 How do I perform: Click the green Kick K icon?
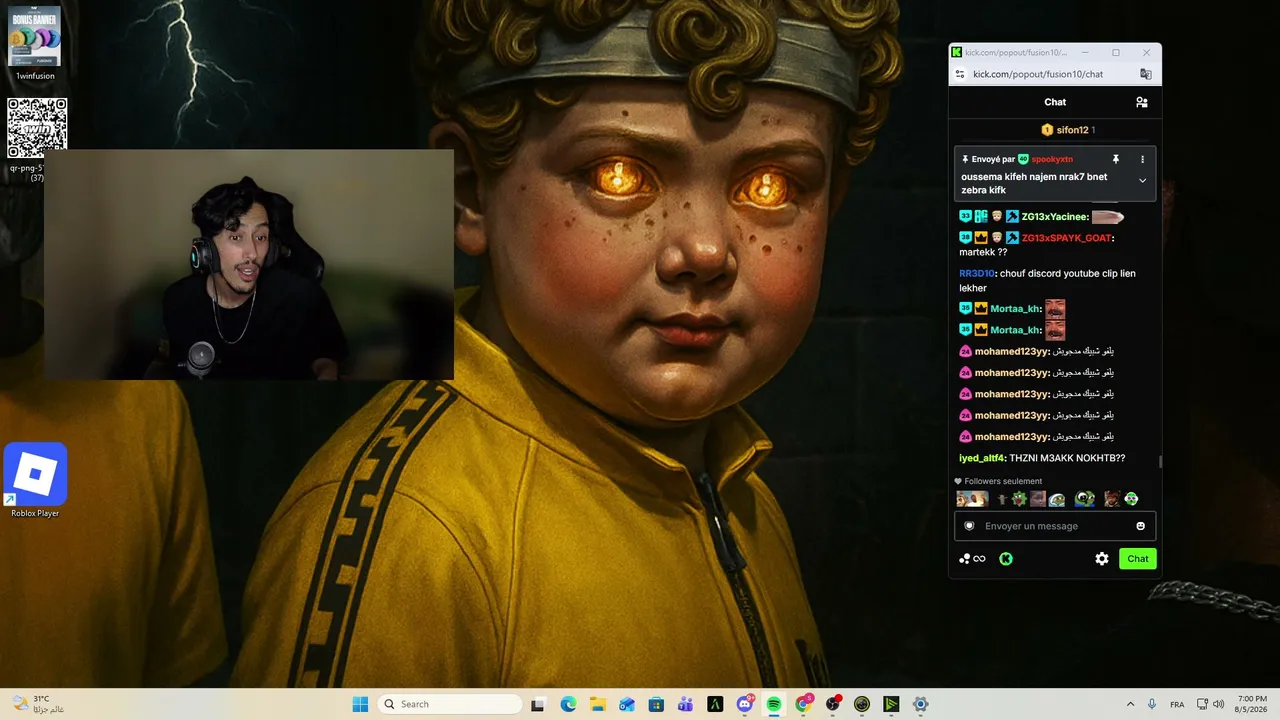1006,559
